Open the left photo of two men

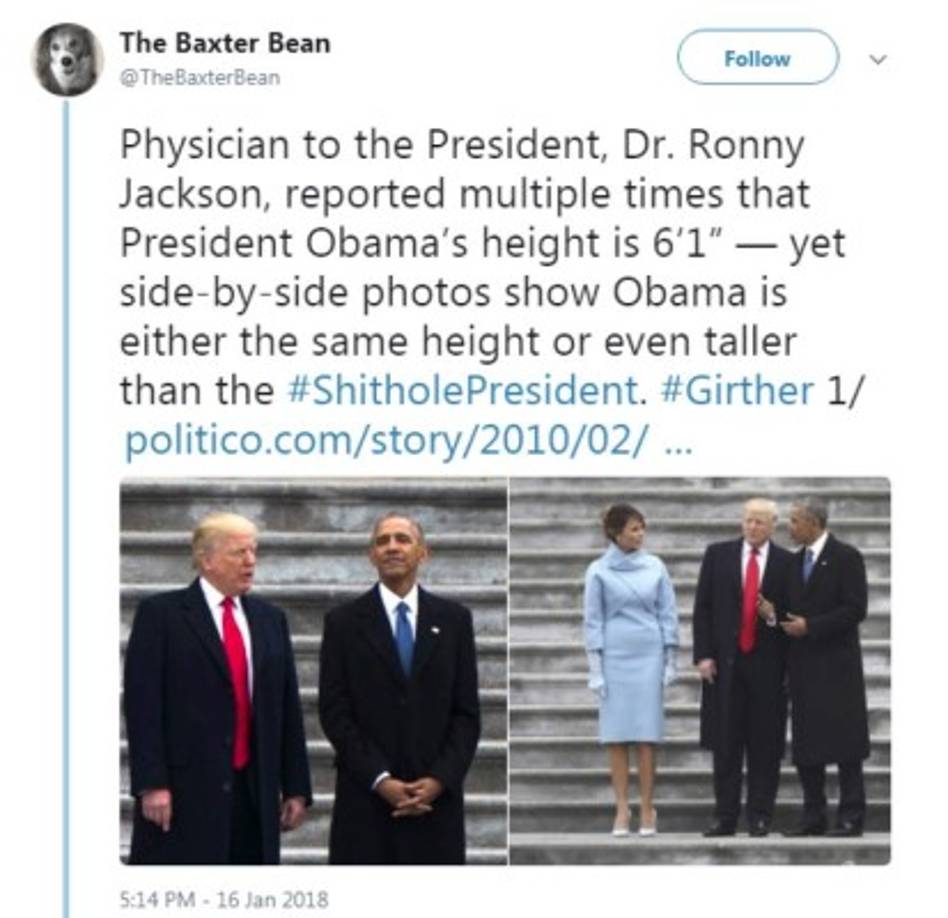coord(313,671)
